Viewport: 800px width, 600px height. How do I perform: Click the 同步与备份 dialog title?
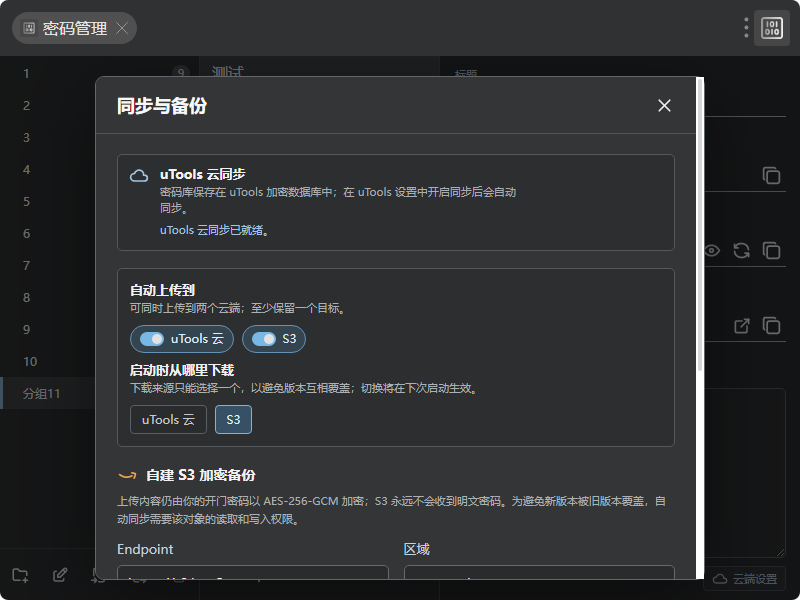click(x=162, y=106)
